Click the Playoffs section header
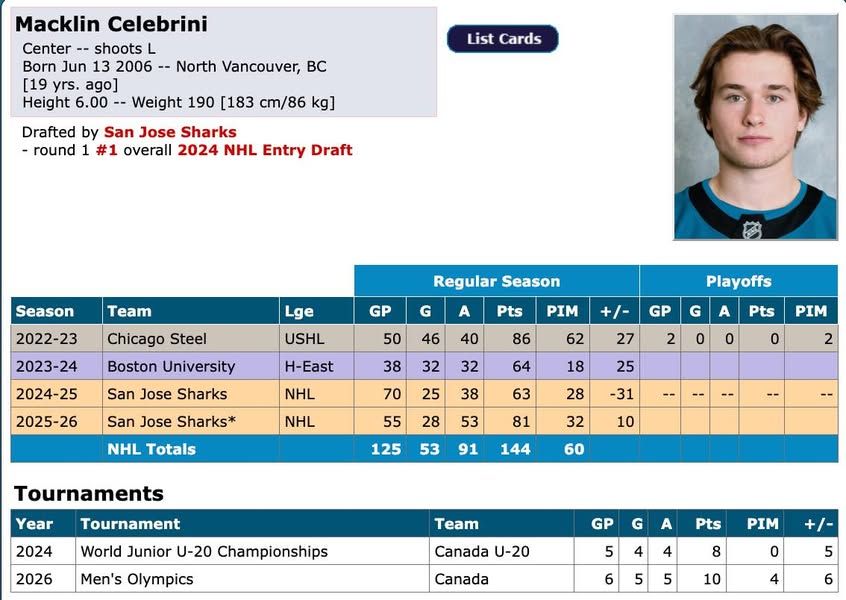The height and width of the screenshot is (600, 846). [739, 281]
